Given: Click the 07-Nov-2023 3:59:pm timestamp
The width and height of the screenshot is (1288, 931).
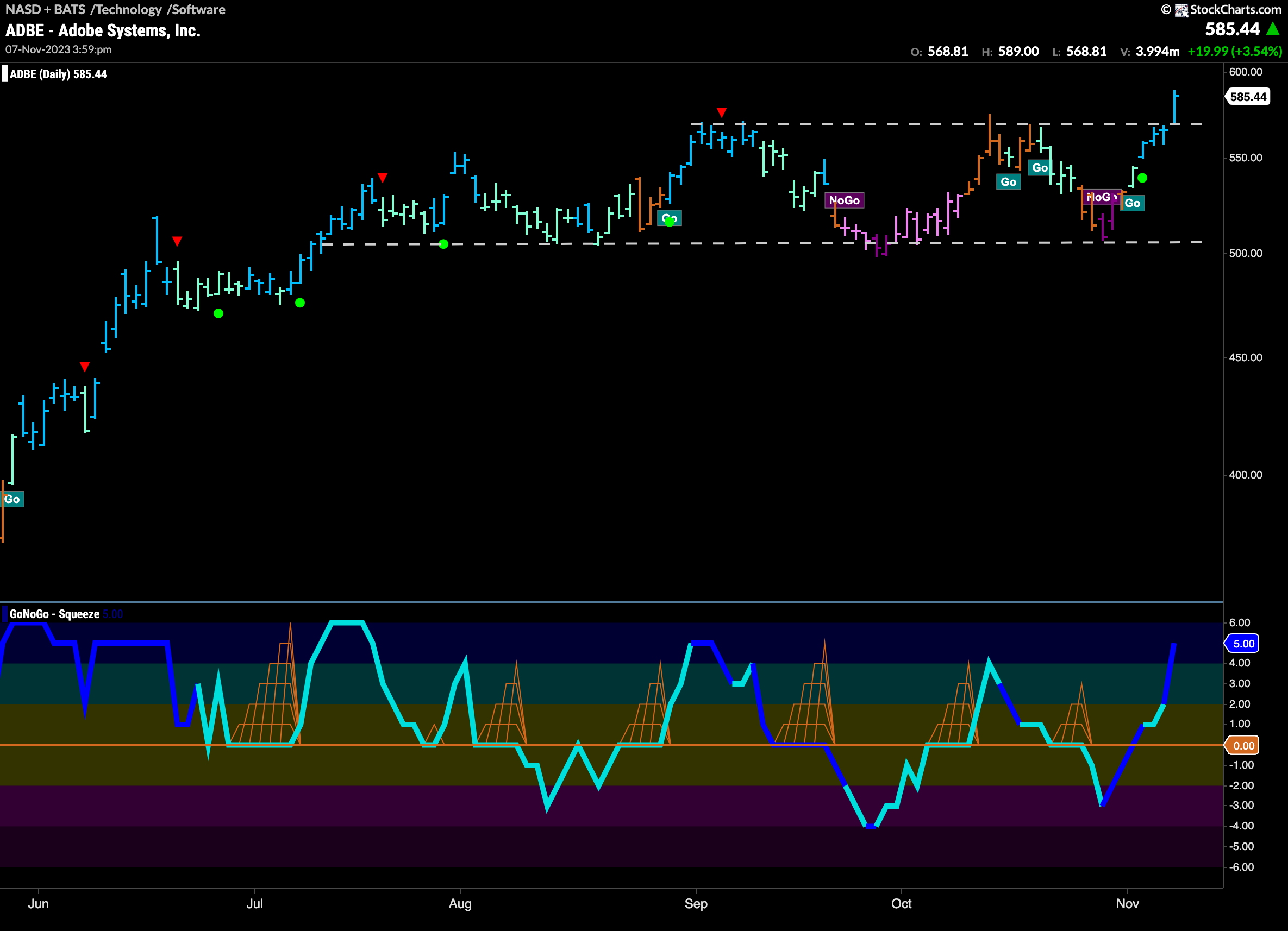Looking at the screenshot, I should (x=59, y=49).
